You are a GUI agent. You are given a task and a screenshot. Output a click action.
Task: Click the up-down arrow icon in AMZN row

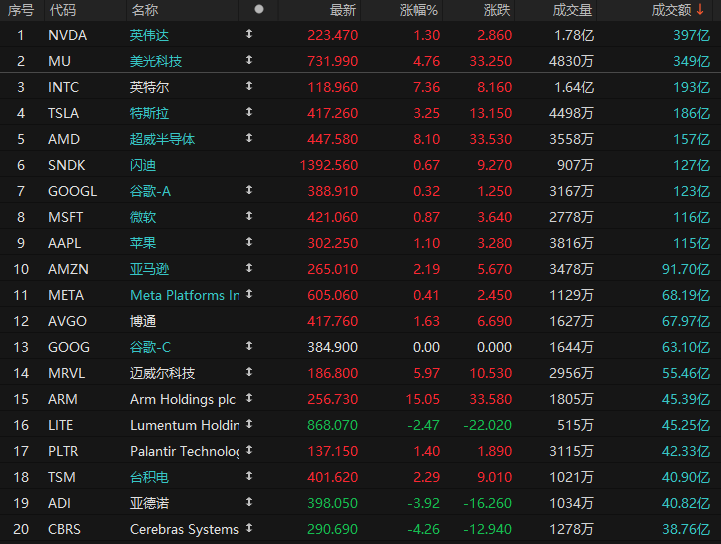249,268
